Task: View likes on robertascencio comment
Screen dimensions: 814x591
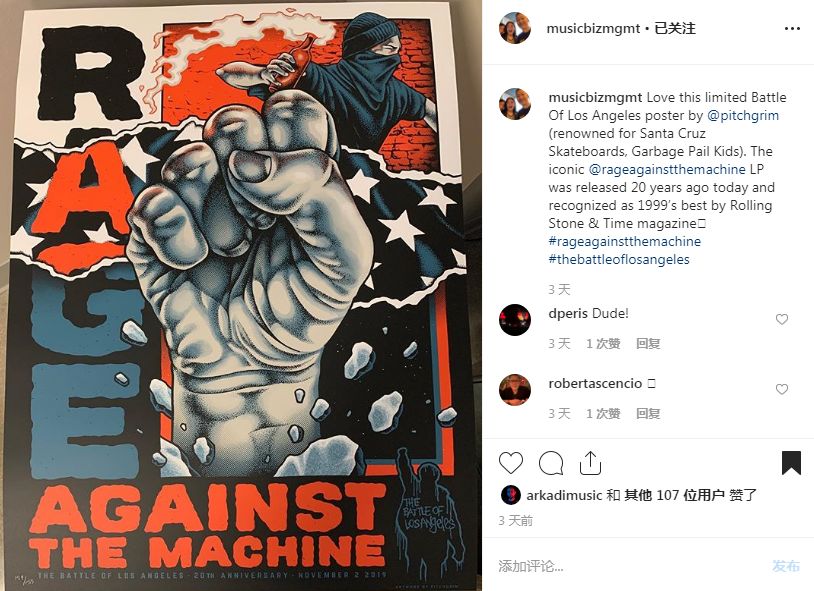Action: [x=603, y=413]
